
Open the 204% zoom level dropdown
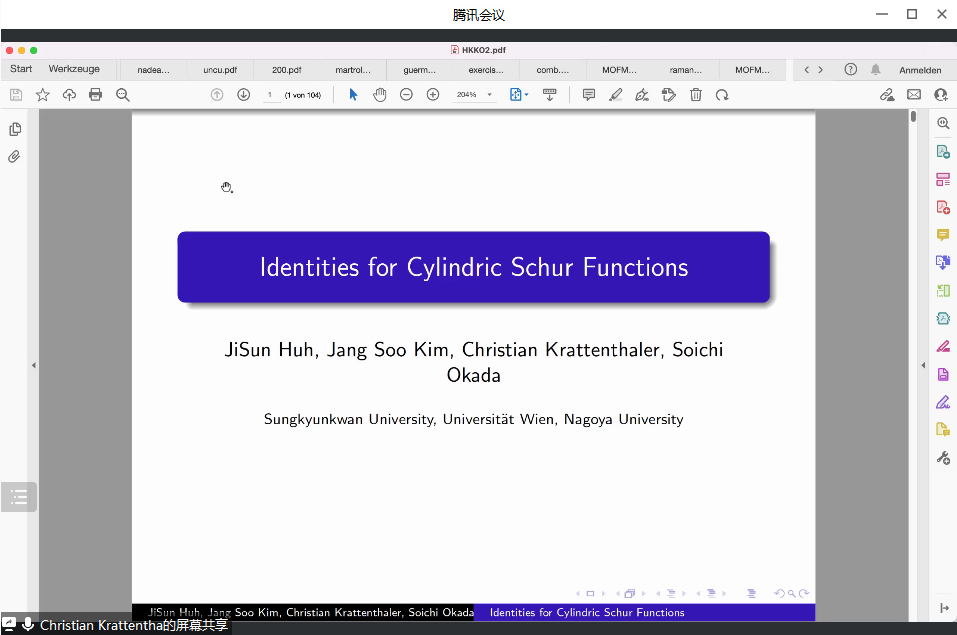click(472, 94)
